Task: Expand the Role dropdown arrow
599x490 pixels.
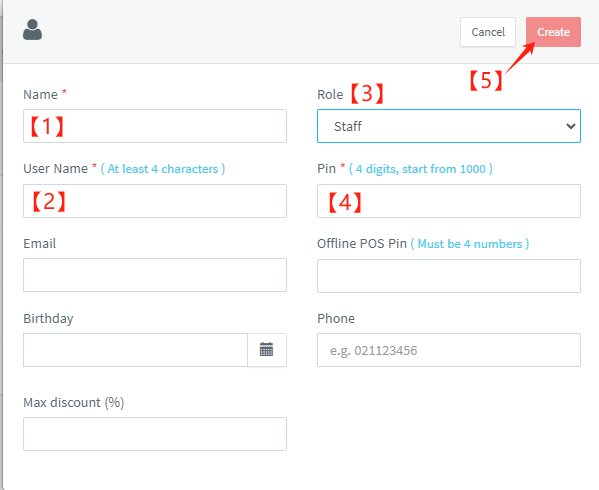Action: tap(571, 126)
